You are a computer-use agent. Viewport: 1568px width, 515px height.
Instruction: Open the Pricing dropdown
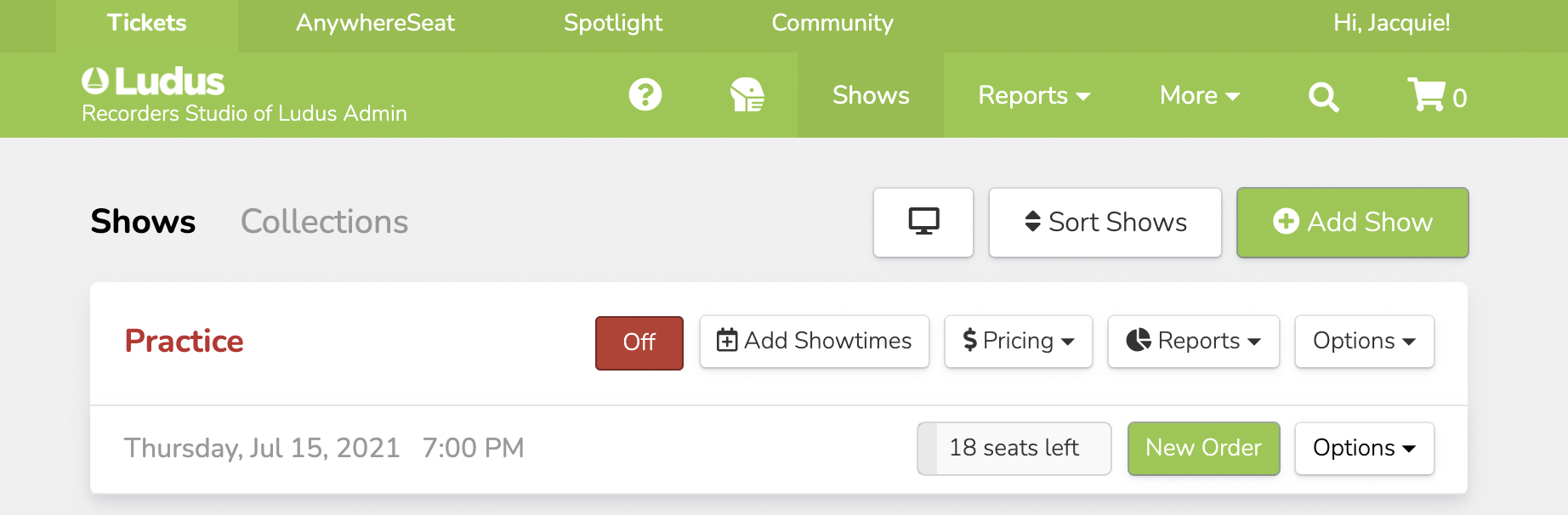point(1018,341)
